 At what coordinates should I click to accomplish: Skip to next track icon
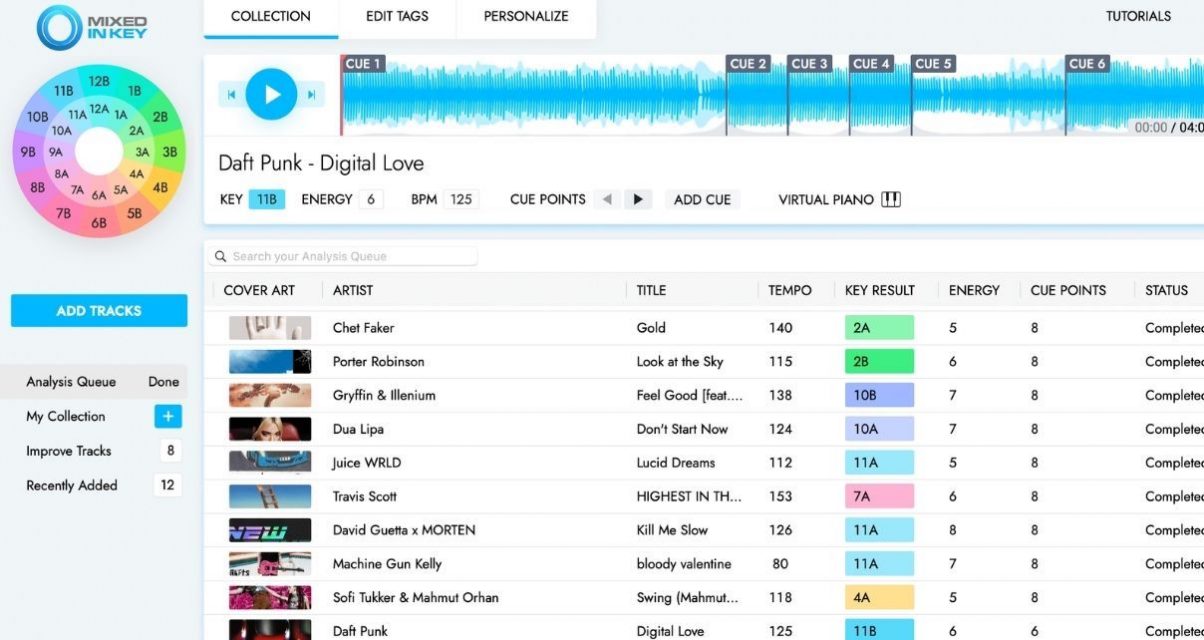(x=311, y=95)
